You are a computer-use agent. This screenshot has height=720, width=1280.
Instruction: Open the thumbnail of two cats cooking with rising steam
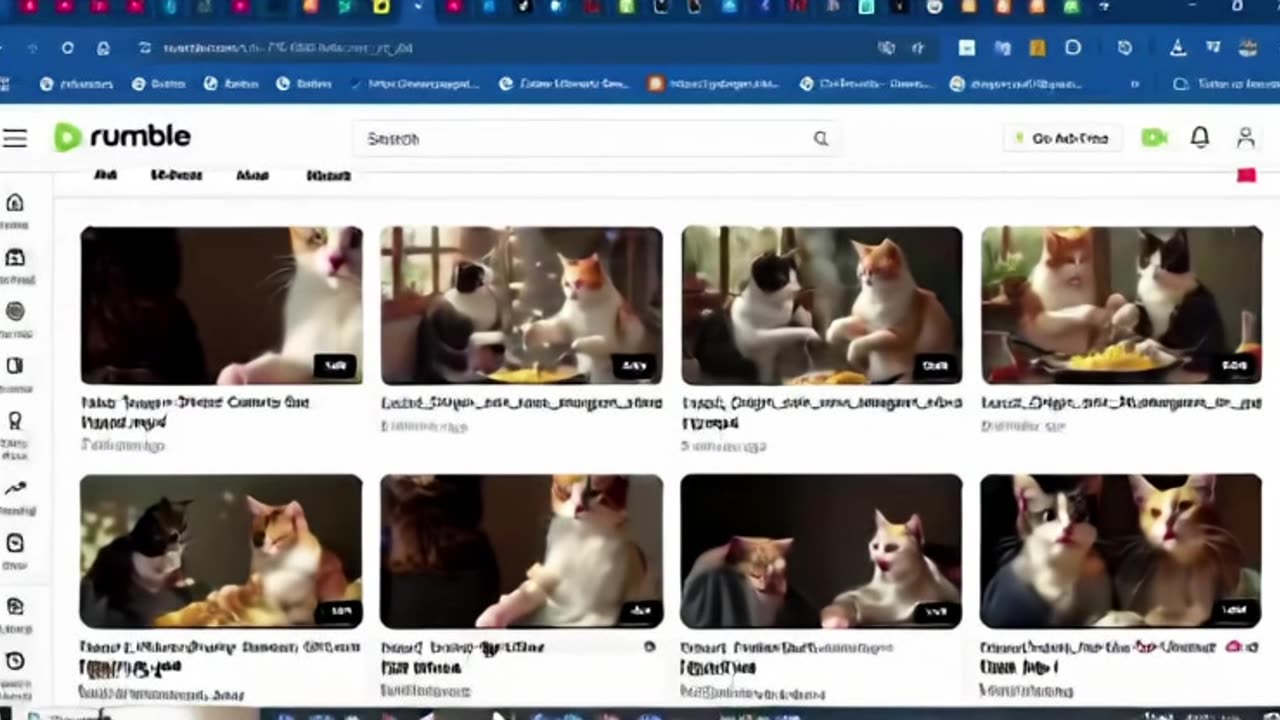point(822,306)
